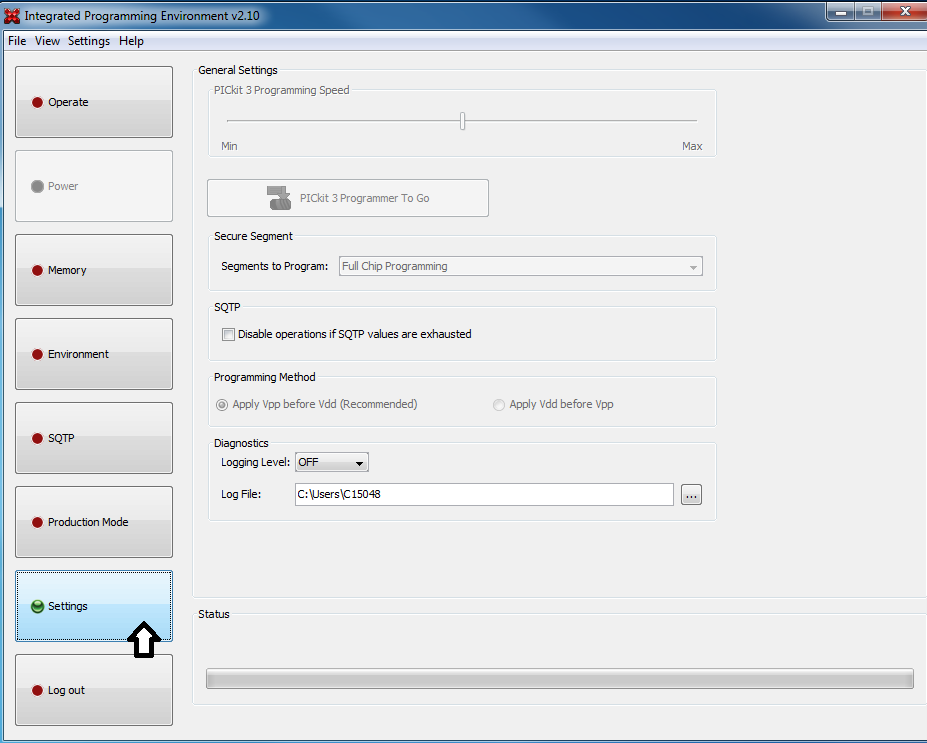Open the SQTP panel from the sidebar
The height and width of the screenshot is (743, 927).
[93, 438]
